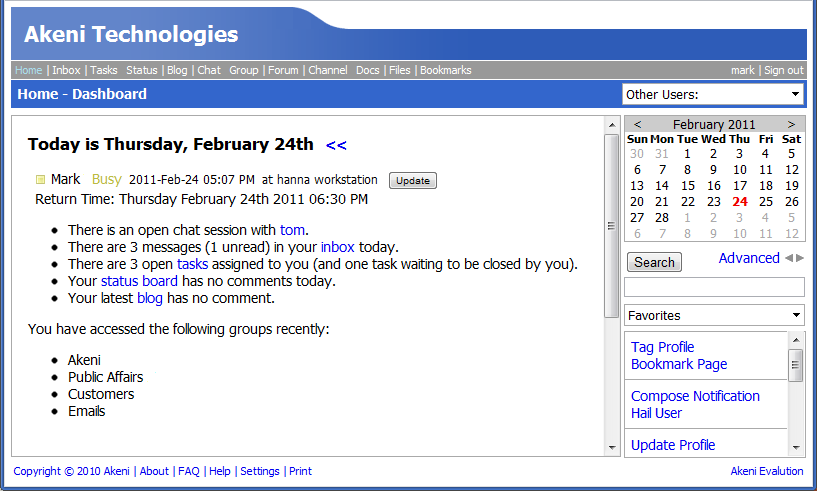Click Sign out
The height and width of the screenshot is (491, 817).
pos(784,70)
